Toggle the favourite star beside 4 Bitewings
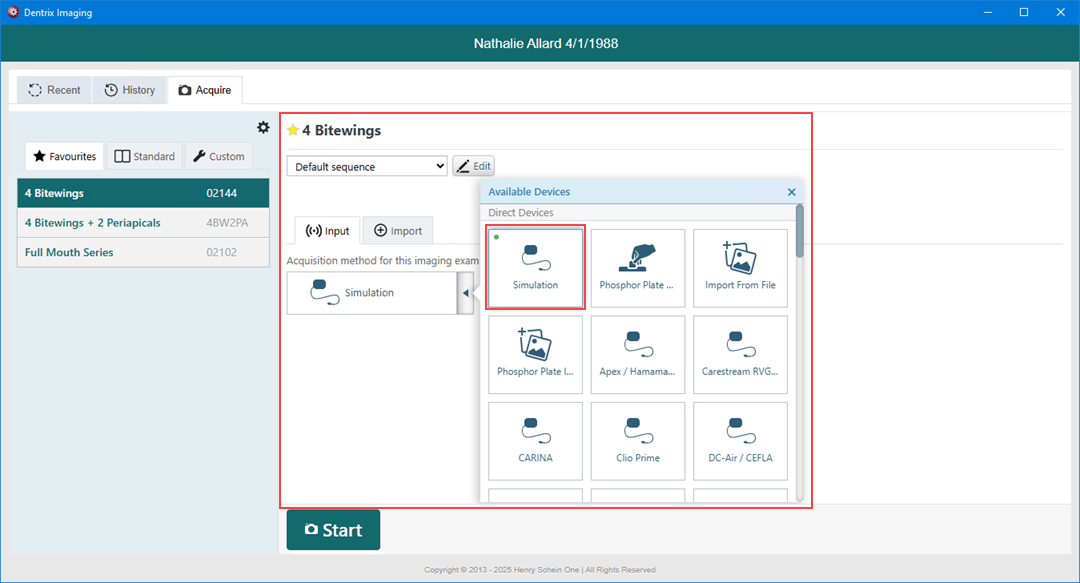 (293, 130)
